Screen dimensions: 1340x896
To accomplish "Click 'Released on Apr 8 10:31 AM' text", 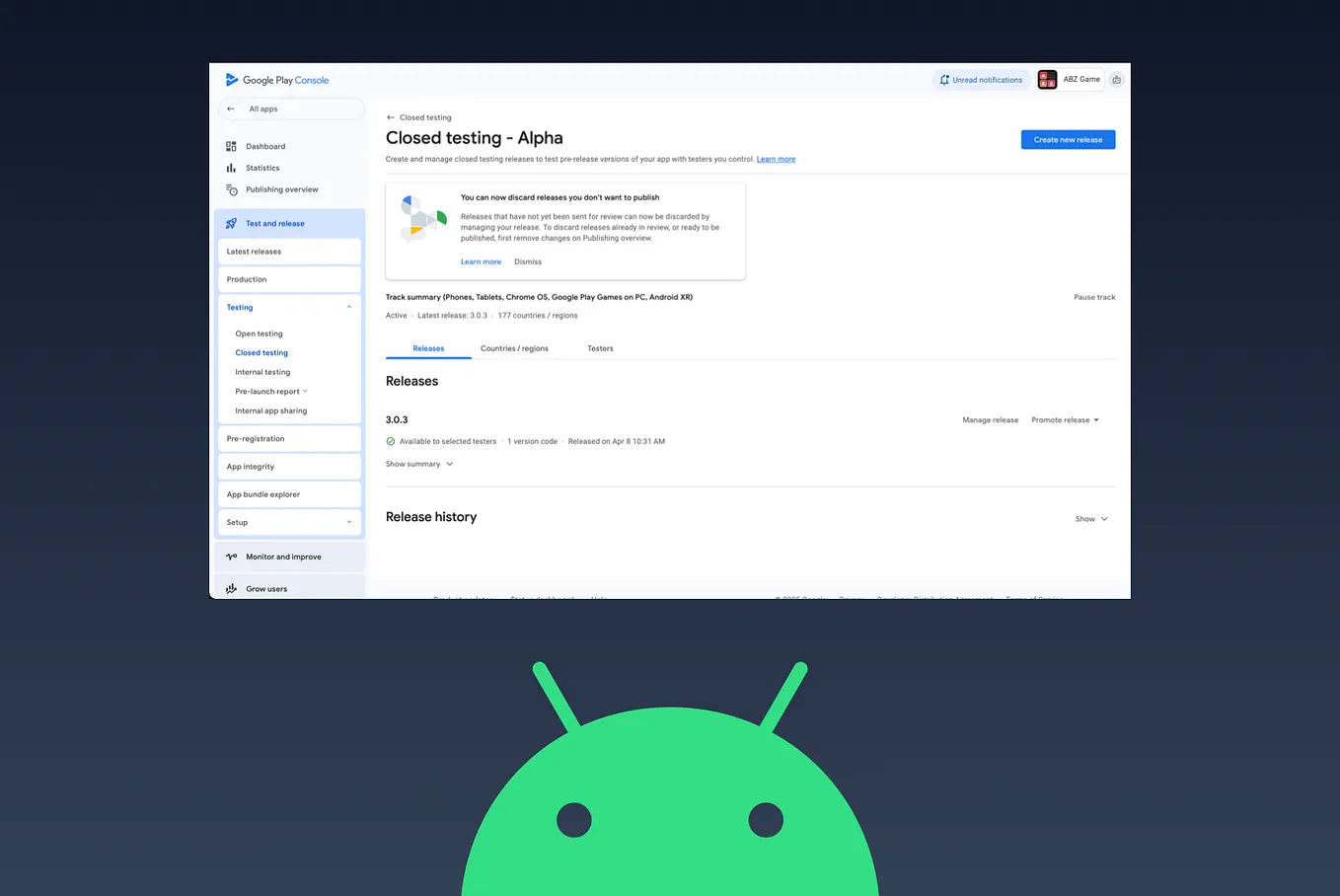I will coord(617,441).
